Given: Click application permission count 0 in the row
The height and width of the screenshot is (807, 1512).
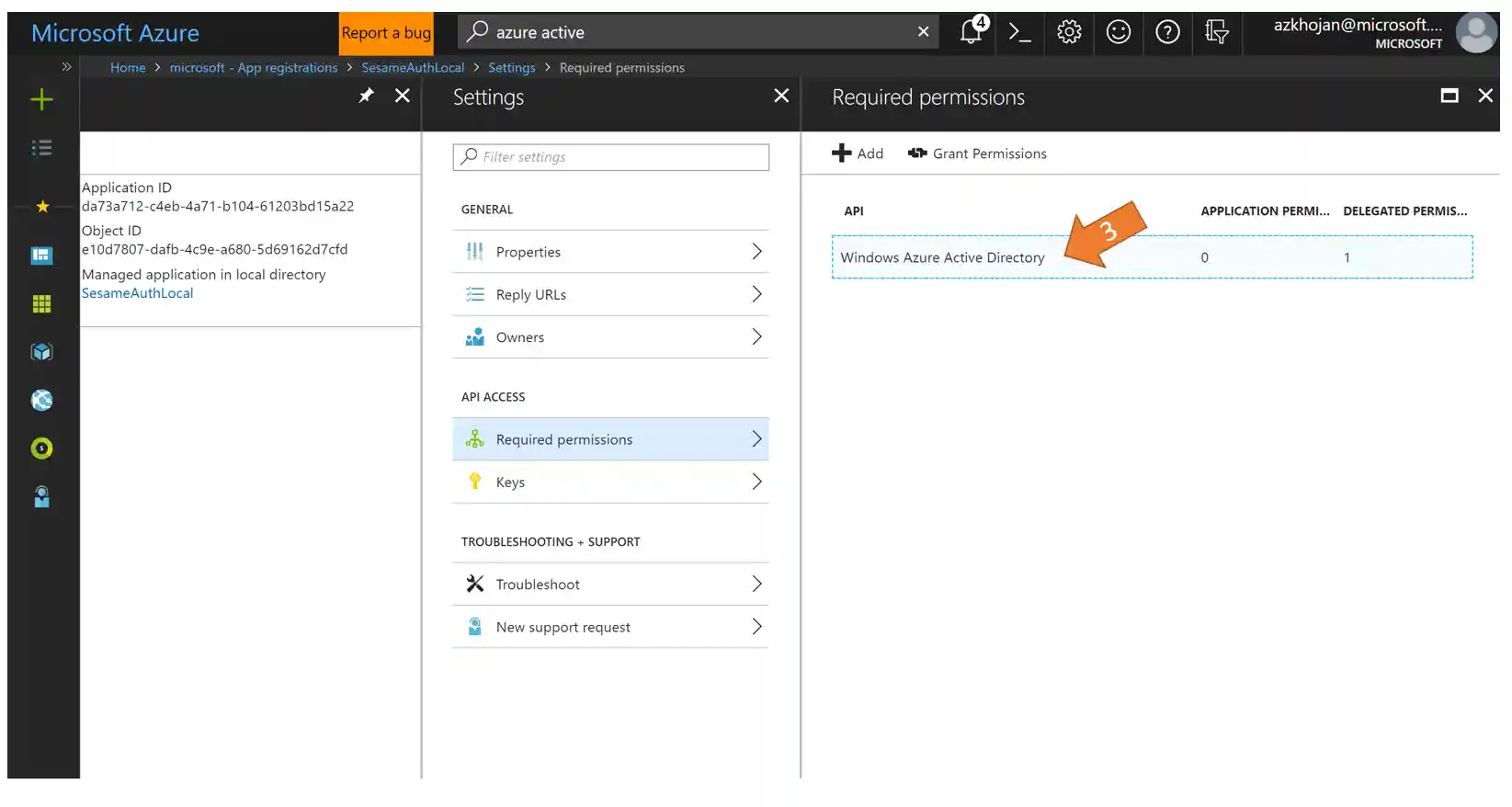Looking at the screenshot, I should 1205,258.
